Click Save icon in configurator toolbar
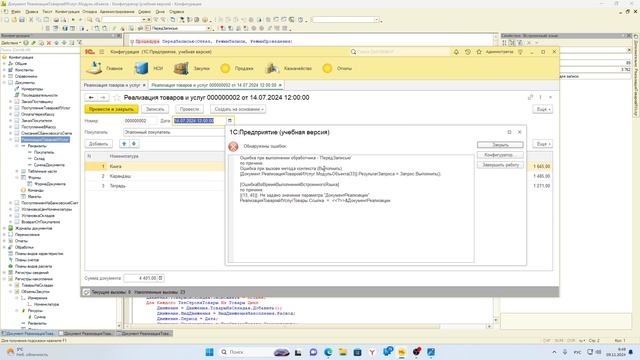The height and width of the screenshot is (360, 640). [22, 20]
